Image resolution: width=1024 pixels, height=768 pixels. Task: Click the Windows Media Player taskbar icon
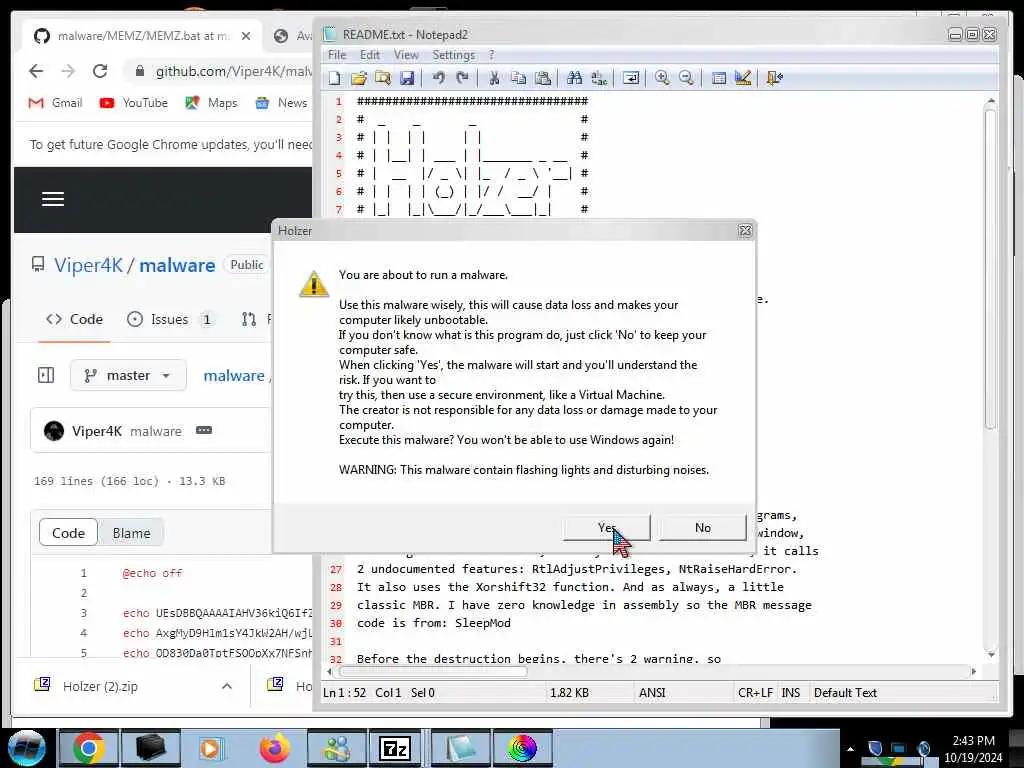(212, 748)
